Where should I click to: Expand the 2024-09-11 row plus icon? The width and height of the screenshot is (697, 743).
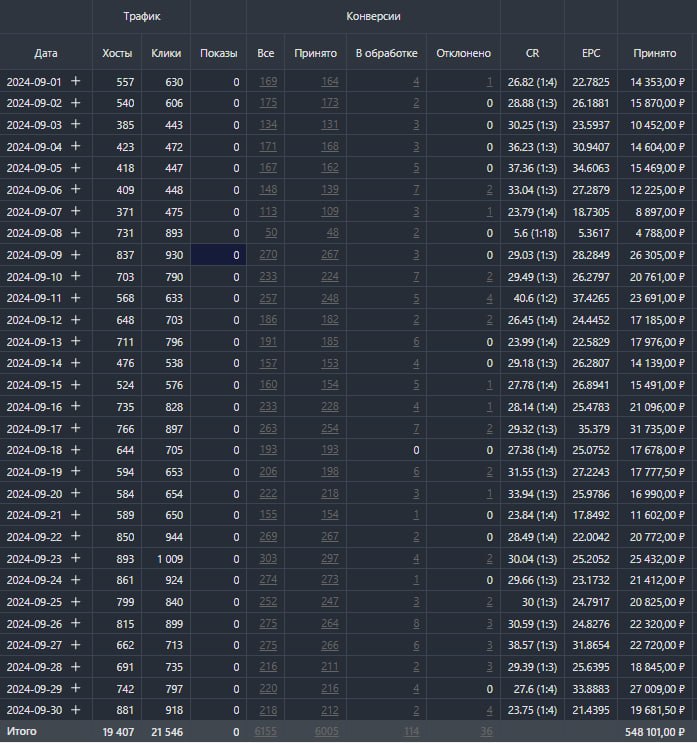coord(75,298)
